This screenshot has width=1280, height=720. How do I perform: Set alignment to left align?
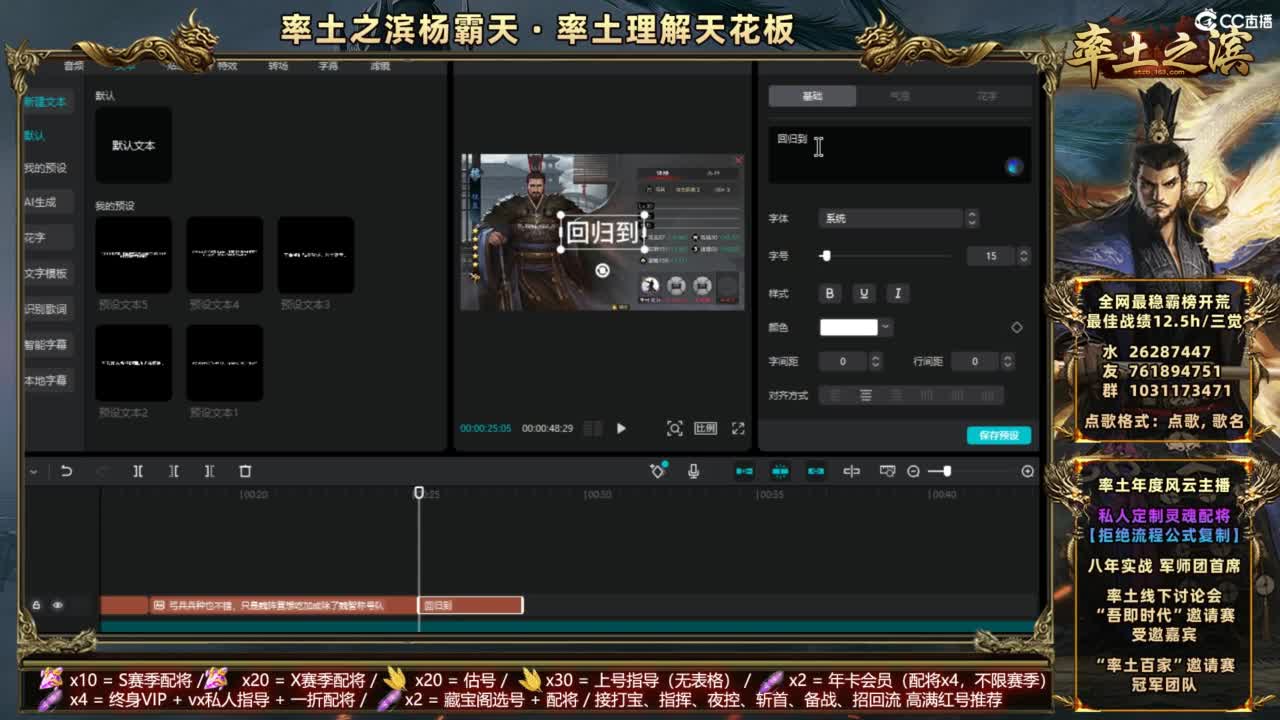(x=835, y=395)
